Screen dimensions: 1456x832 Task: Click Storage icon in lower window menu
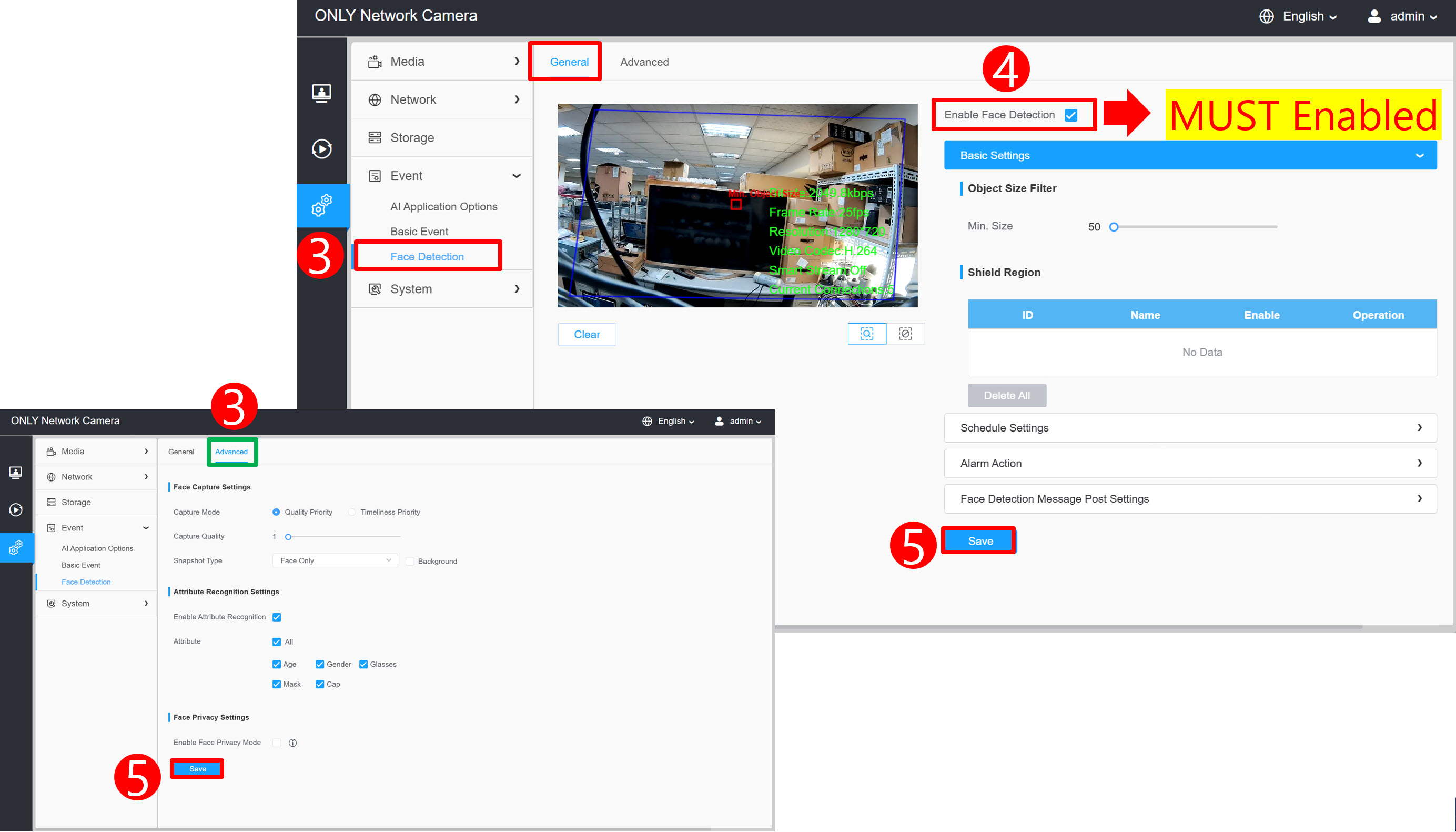(x=51, y=502)
